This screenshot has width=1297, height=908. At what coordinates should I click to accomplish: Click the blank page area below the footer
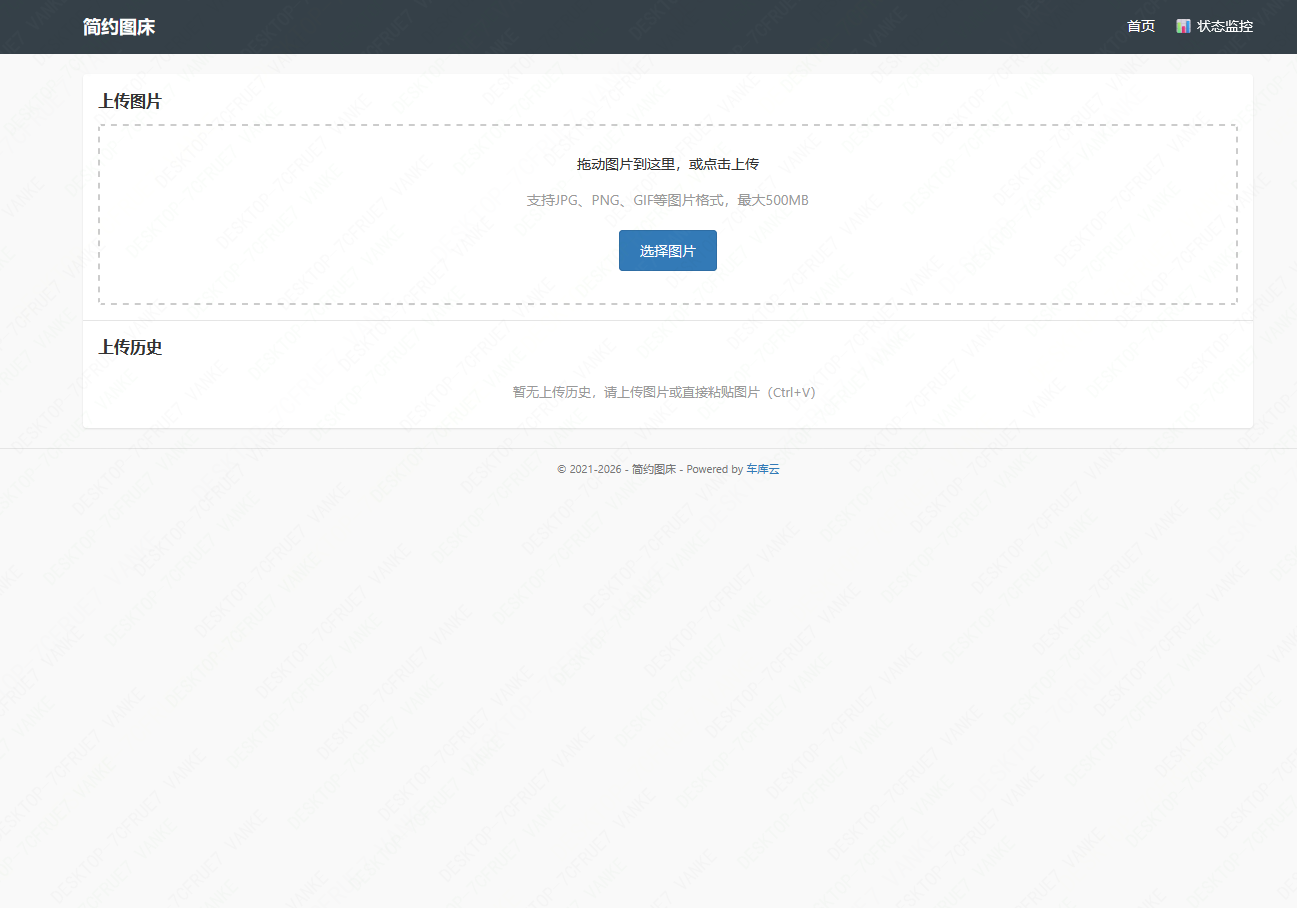point(648,700)
